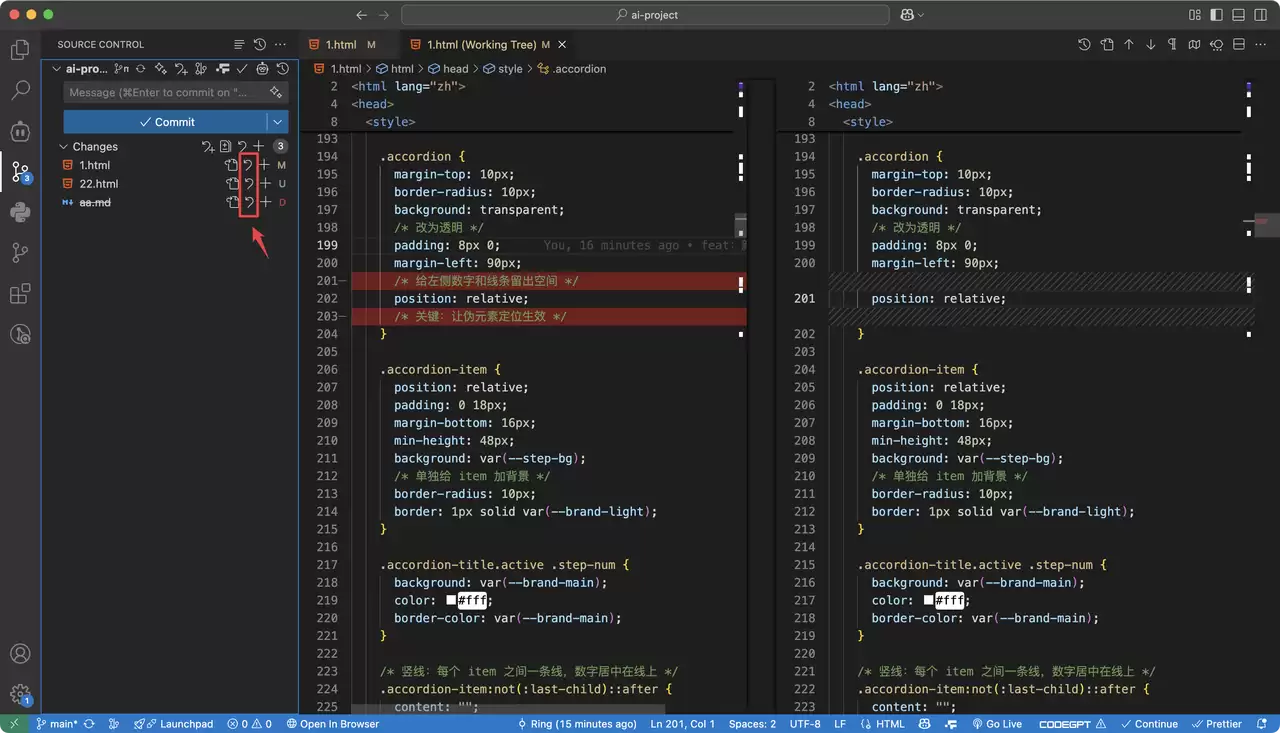
Task: Discard changes for aa.md
Action: 248,202
